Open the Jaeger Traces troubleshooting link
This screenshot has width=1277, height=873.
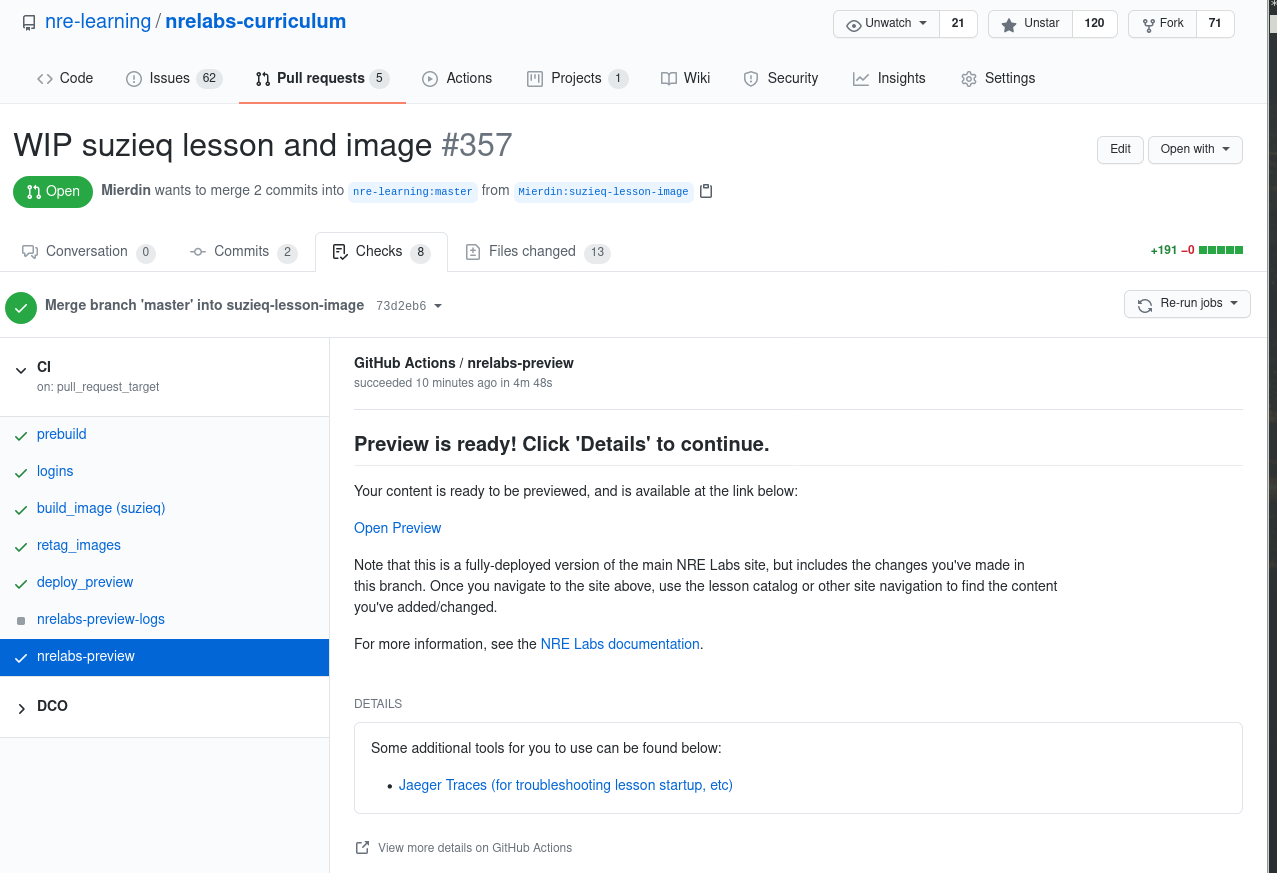pyautogui.click(x=566, y=785)
